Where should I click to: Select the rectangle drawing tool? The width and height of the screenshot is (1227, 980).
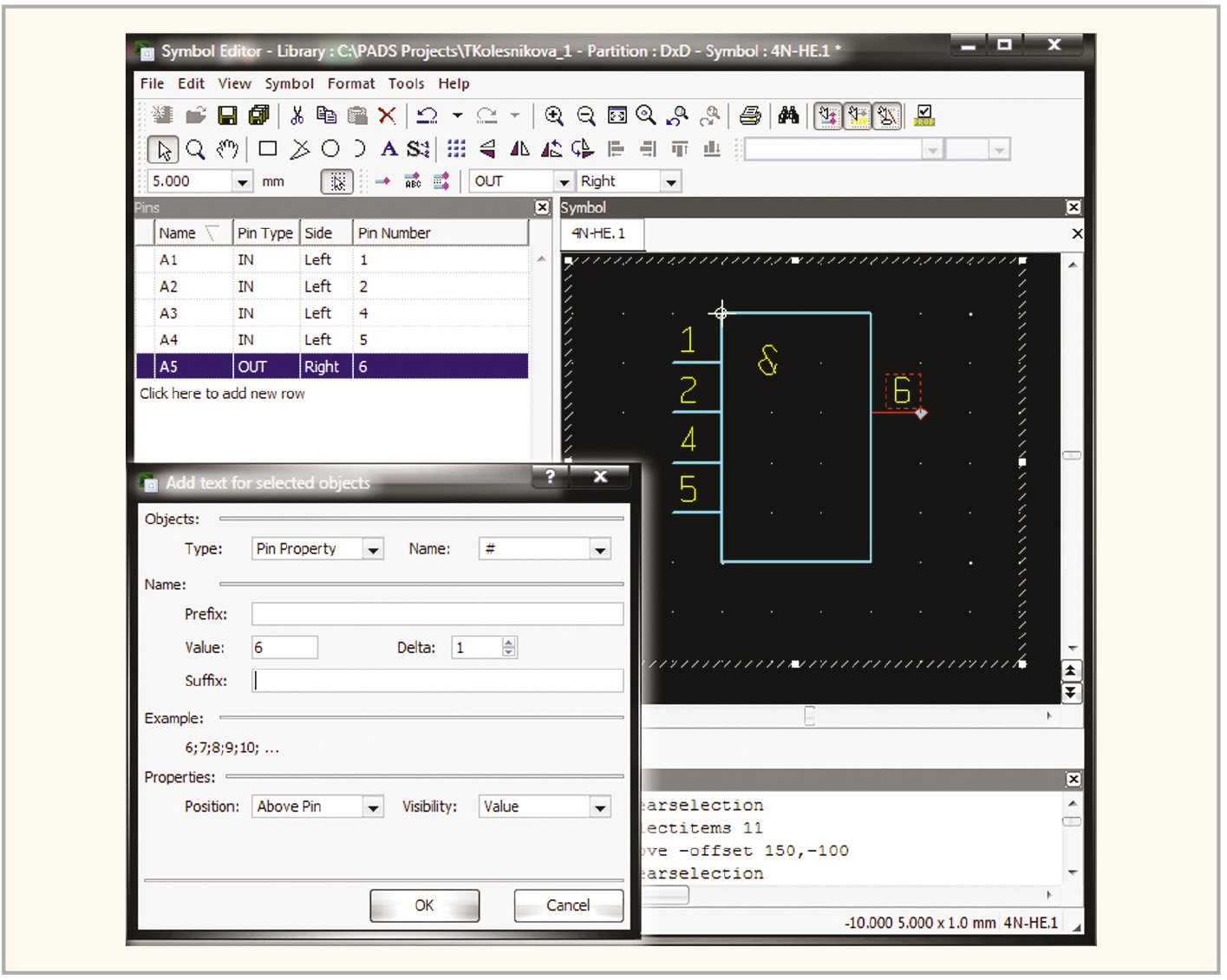click(268, 149)
